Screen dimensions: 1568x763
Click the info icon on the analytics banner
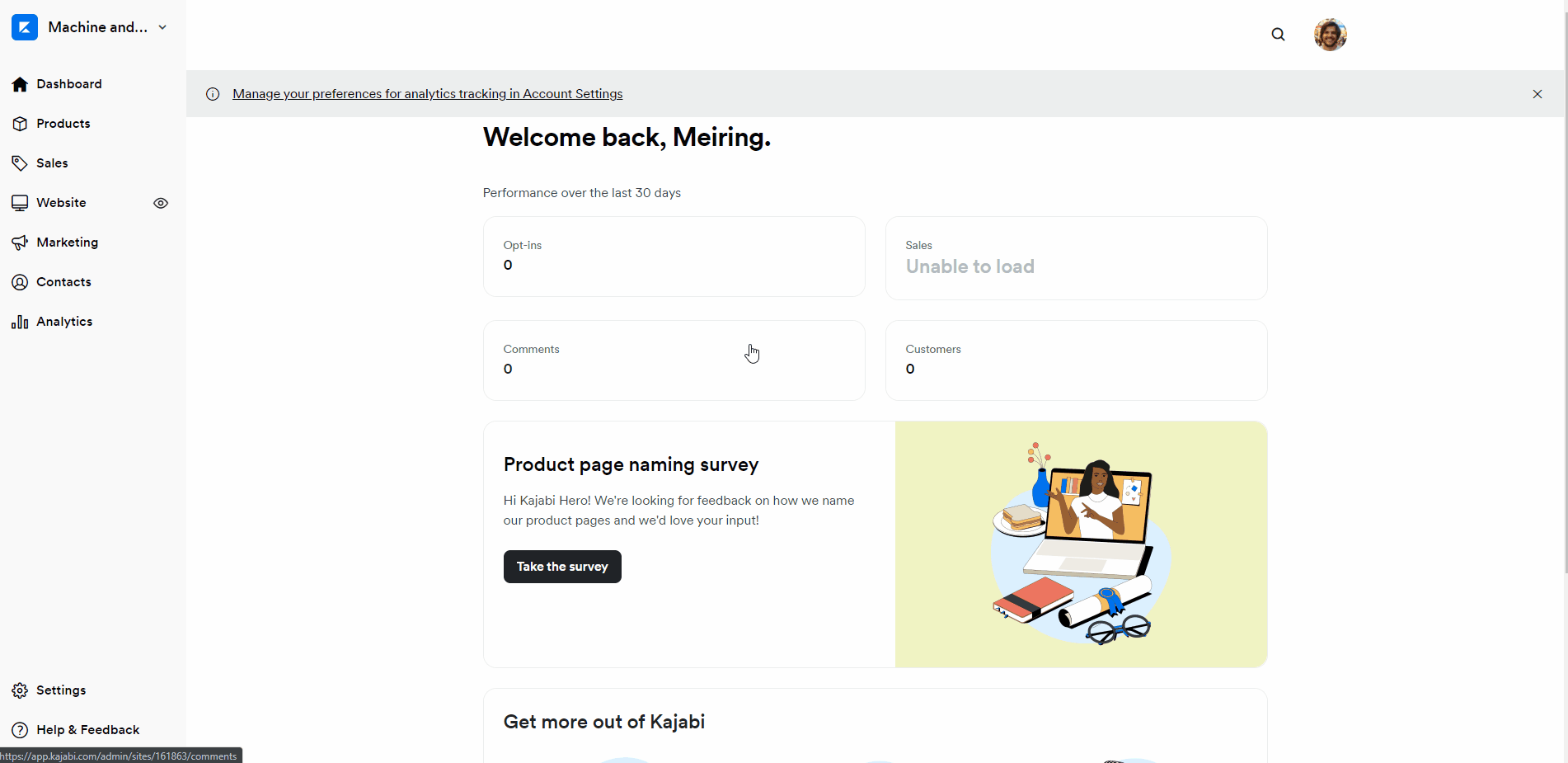point(213,93)
